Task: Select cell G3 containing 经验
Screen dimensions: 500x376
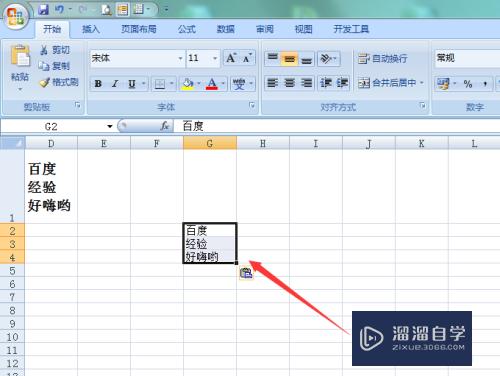Action: [210, 244]
